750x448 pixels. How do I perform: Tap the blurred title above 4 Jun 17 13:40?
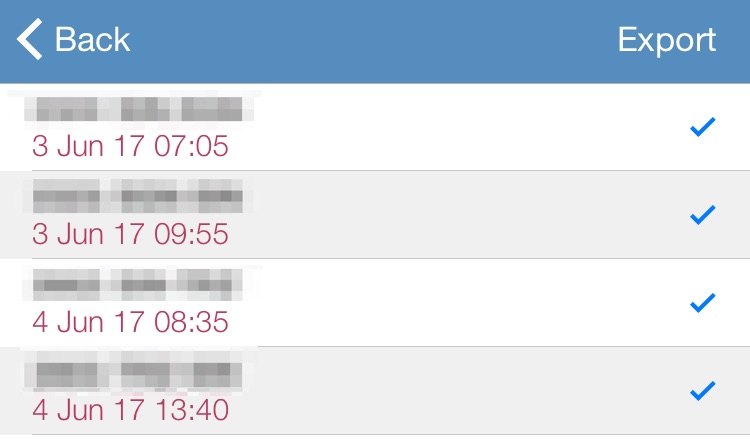(136, 373)
